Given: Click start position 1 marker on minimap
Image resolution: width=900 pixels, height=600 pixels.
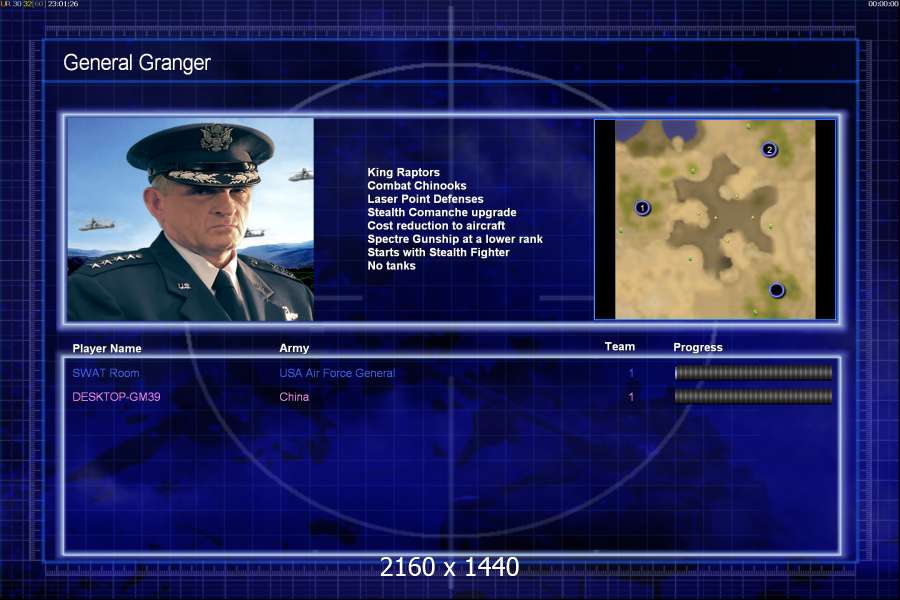Looking at the screenshot, I should [642, 207].
